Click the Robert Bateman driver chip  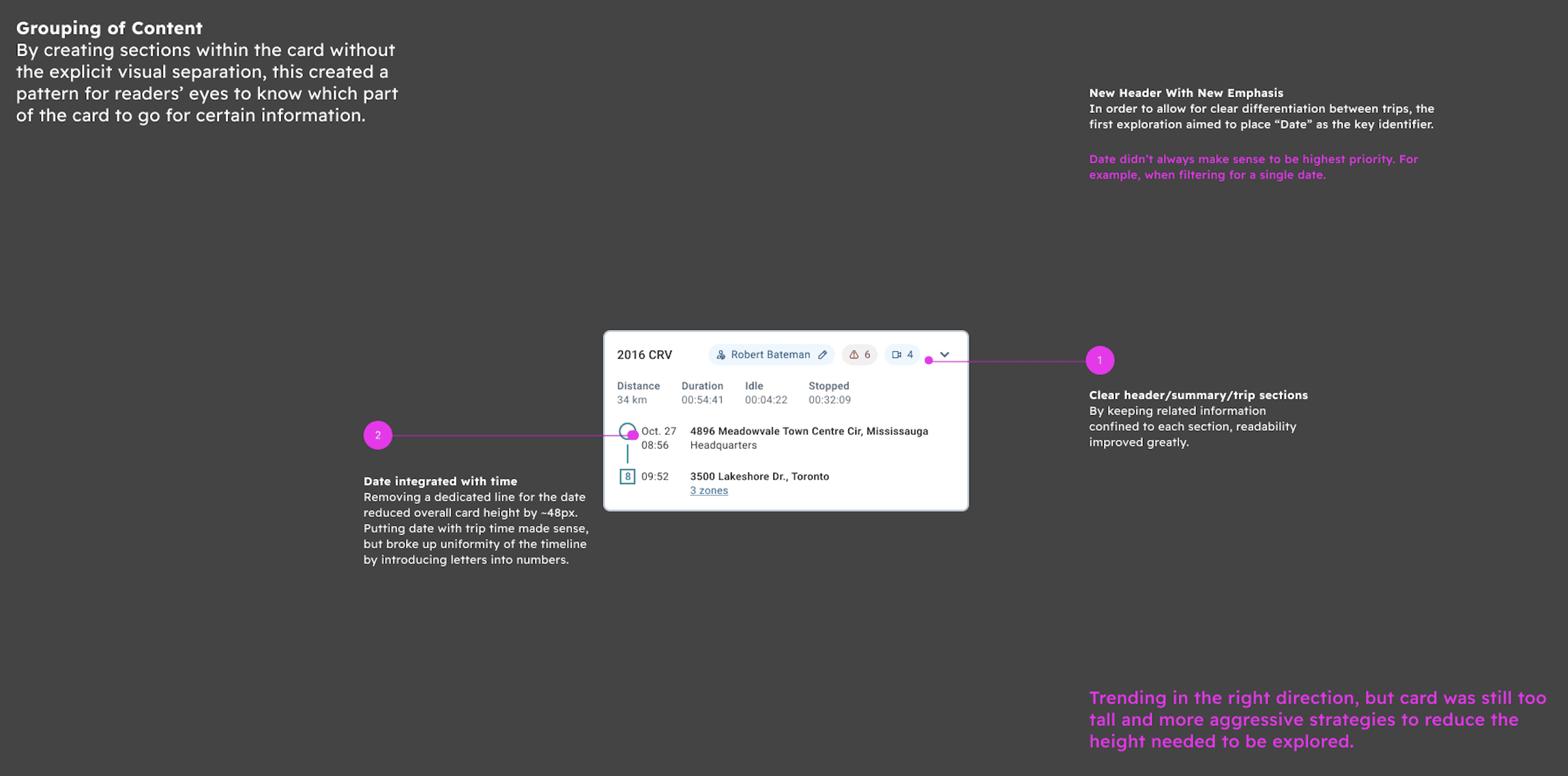(770, 355)
